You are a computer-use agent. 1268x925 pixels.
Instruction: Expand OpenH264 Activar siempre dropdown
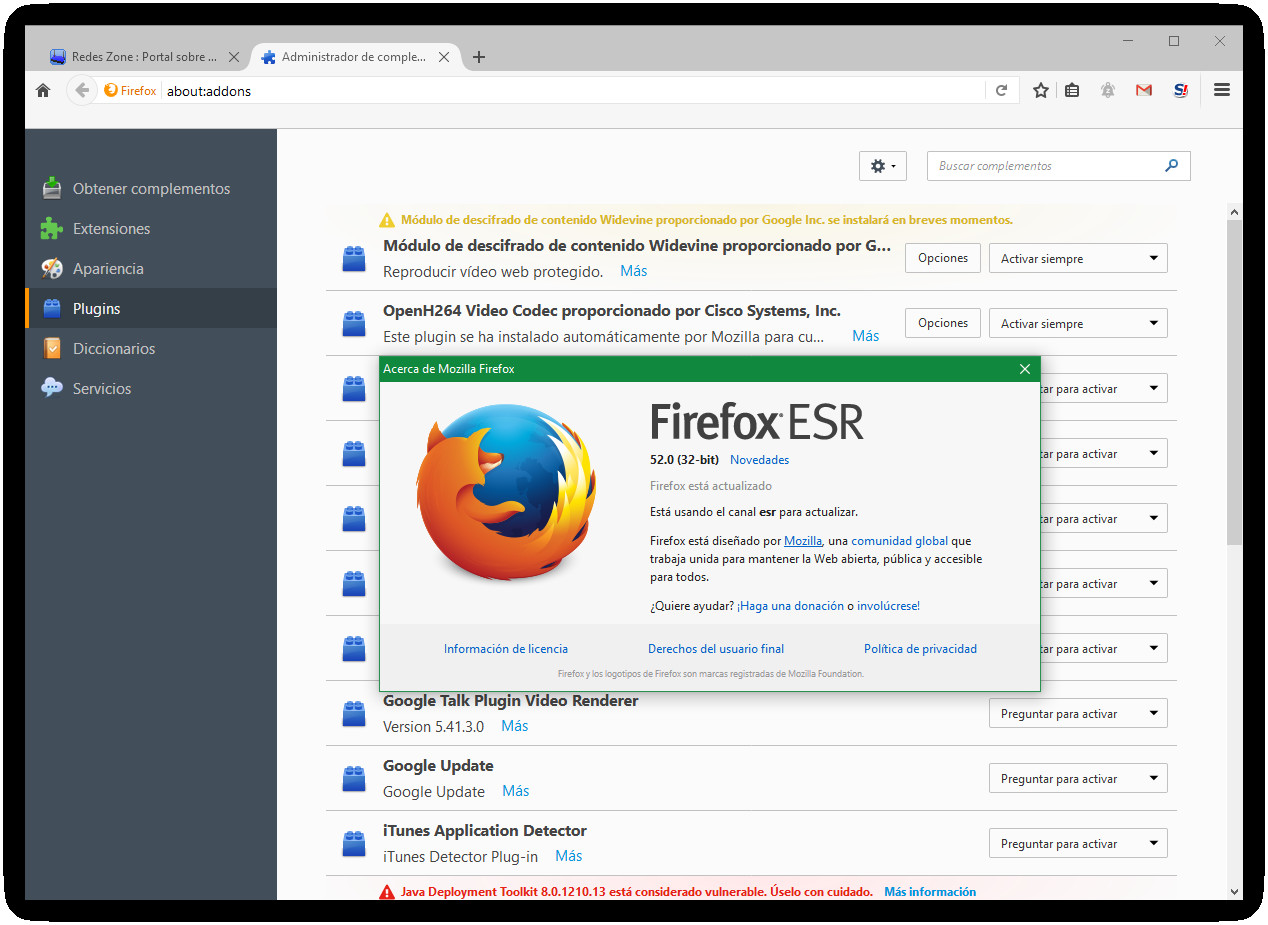(1078, 323)
